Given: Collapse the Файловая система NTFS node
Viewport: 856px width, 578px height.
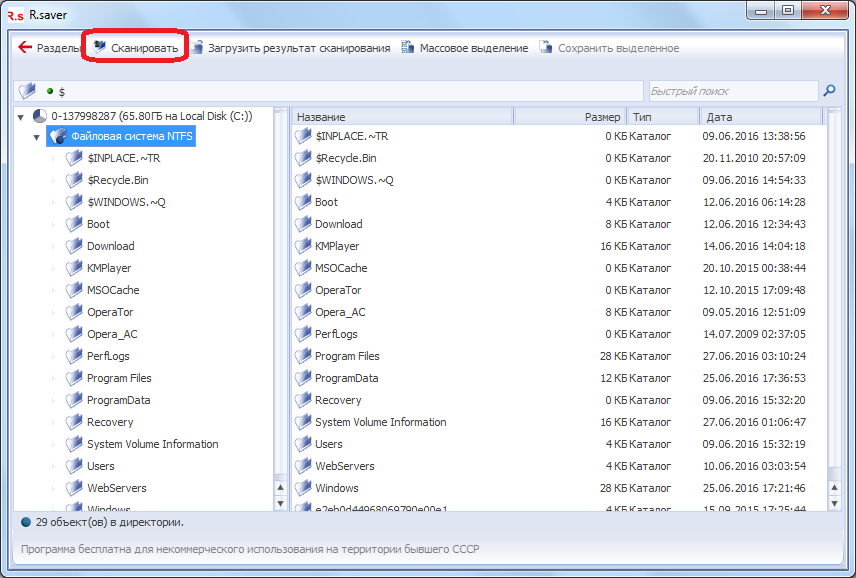Looking at the screenshot, I should click(37, 137).
